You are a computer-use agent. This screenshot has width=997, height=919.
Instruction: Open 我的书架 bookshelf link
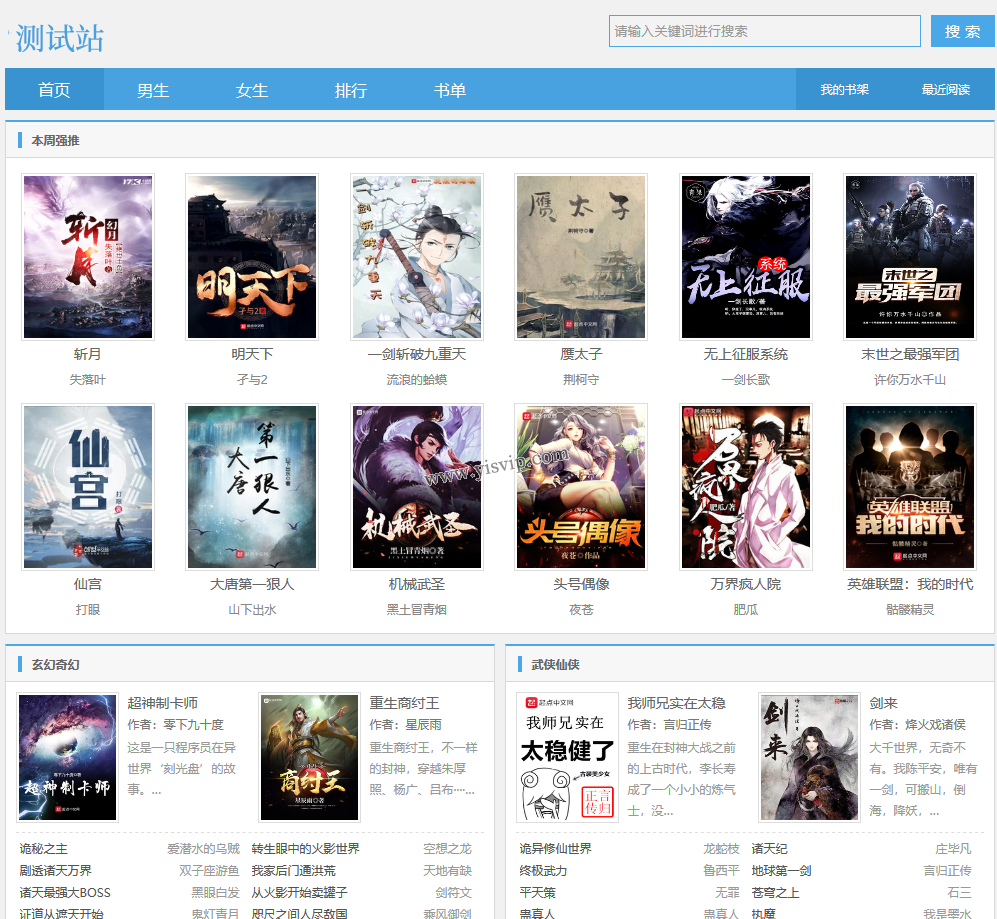844,90
